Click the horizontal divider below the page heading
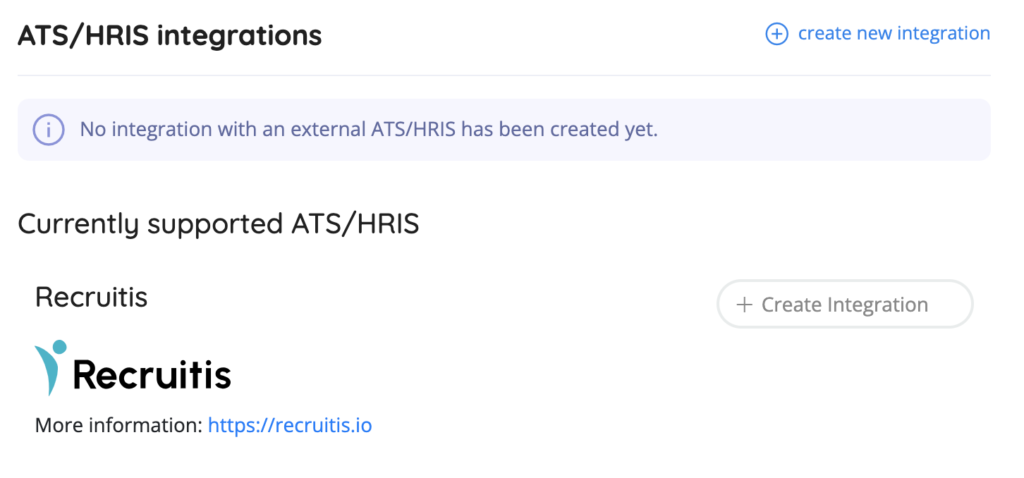 click(x=504, y=75)
